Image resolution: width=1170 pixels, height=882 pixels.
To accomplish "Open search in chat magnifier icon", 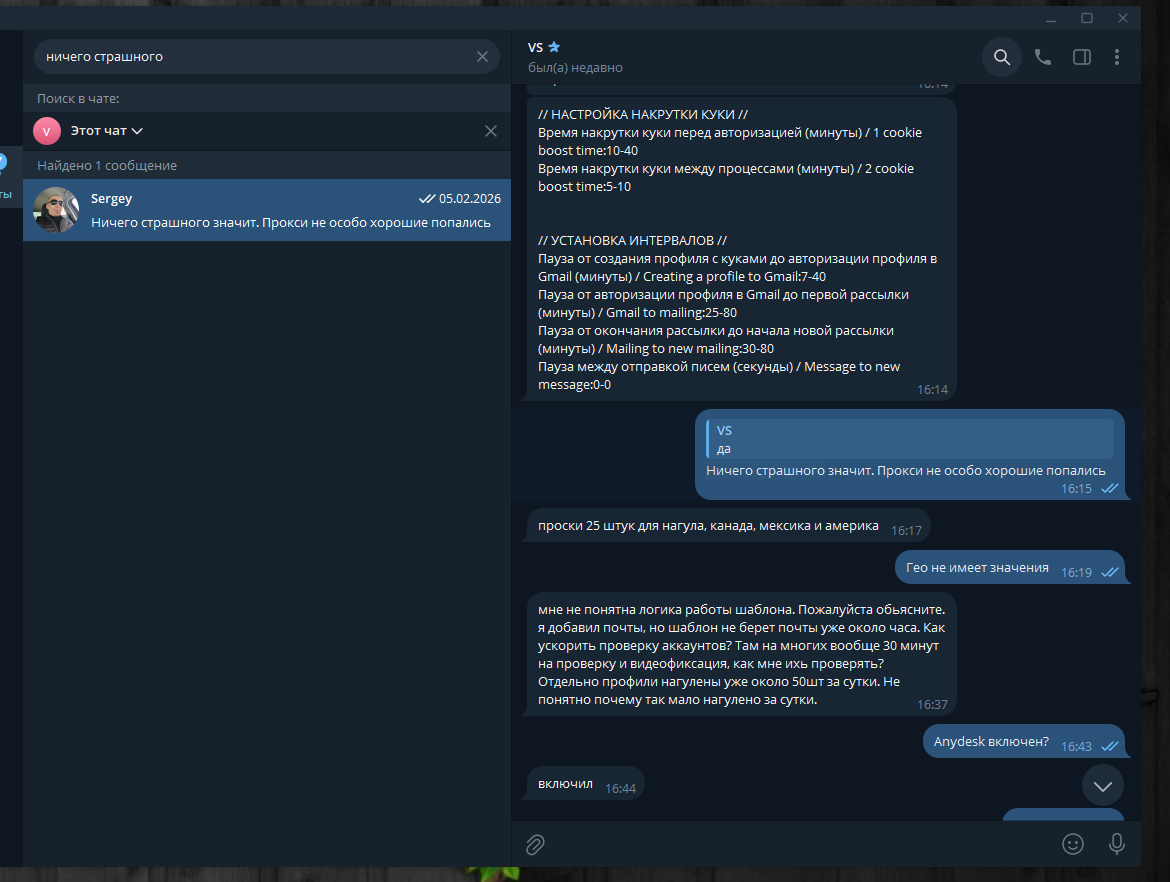I will (x=1001, y=57).
